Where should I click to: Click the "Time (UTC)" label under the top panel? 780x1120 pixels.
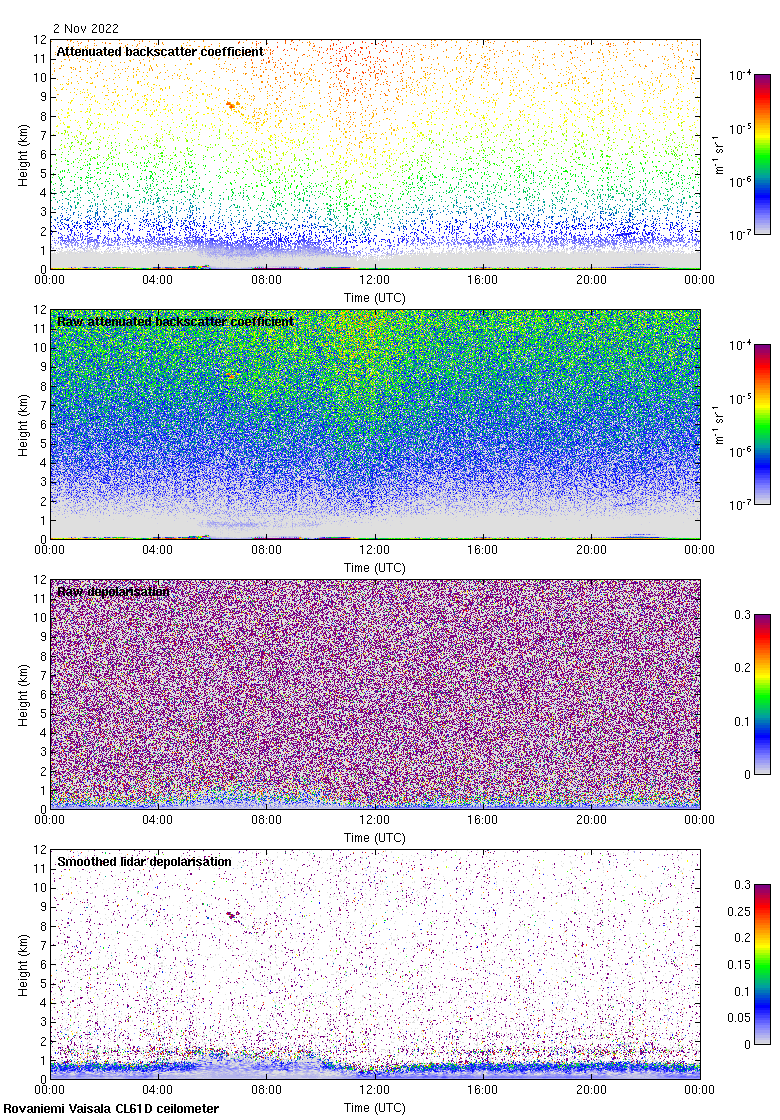375,297
